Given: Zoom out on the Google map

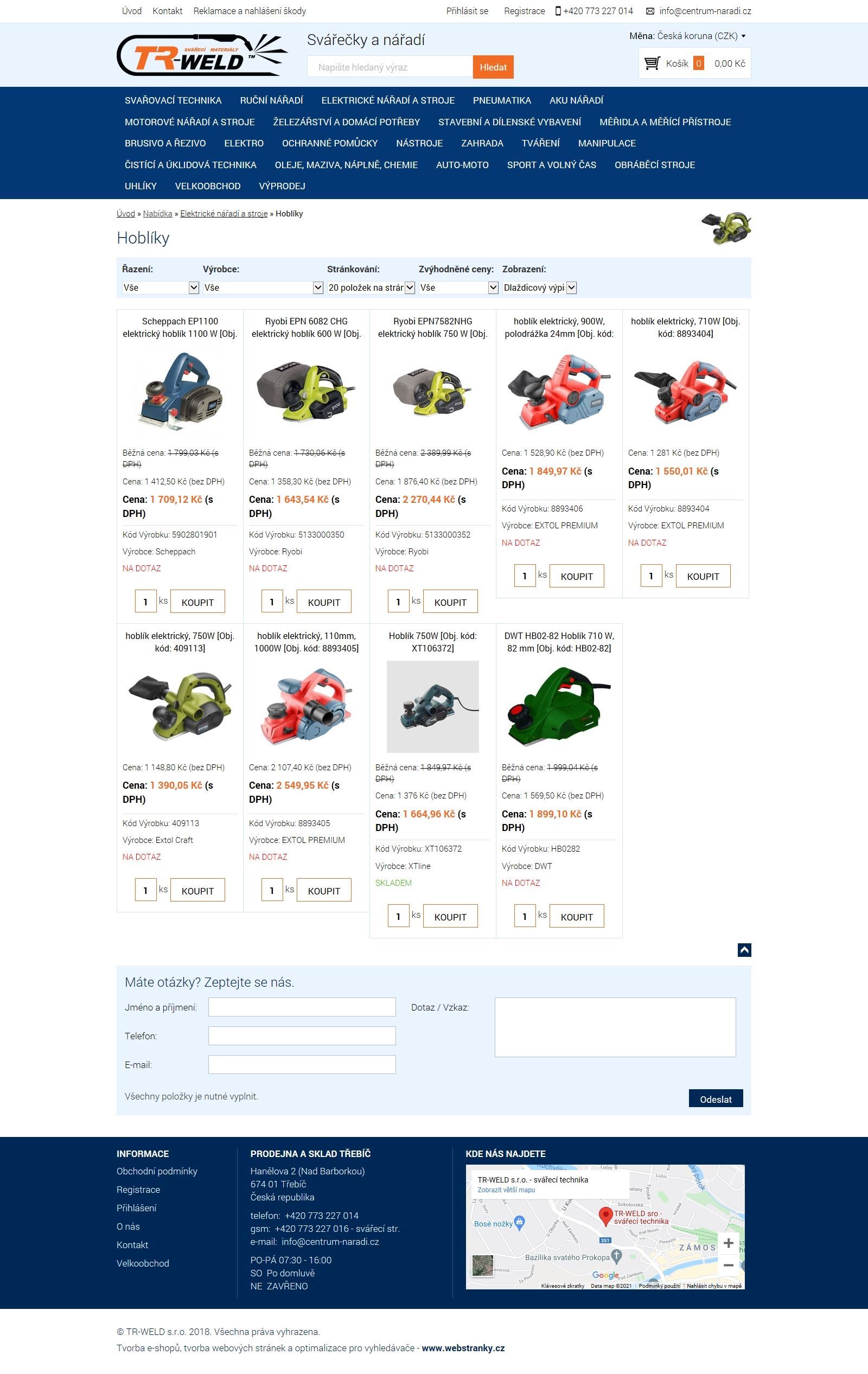Looking at the screenshot, I should click(x=728, y=1265).
